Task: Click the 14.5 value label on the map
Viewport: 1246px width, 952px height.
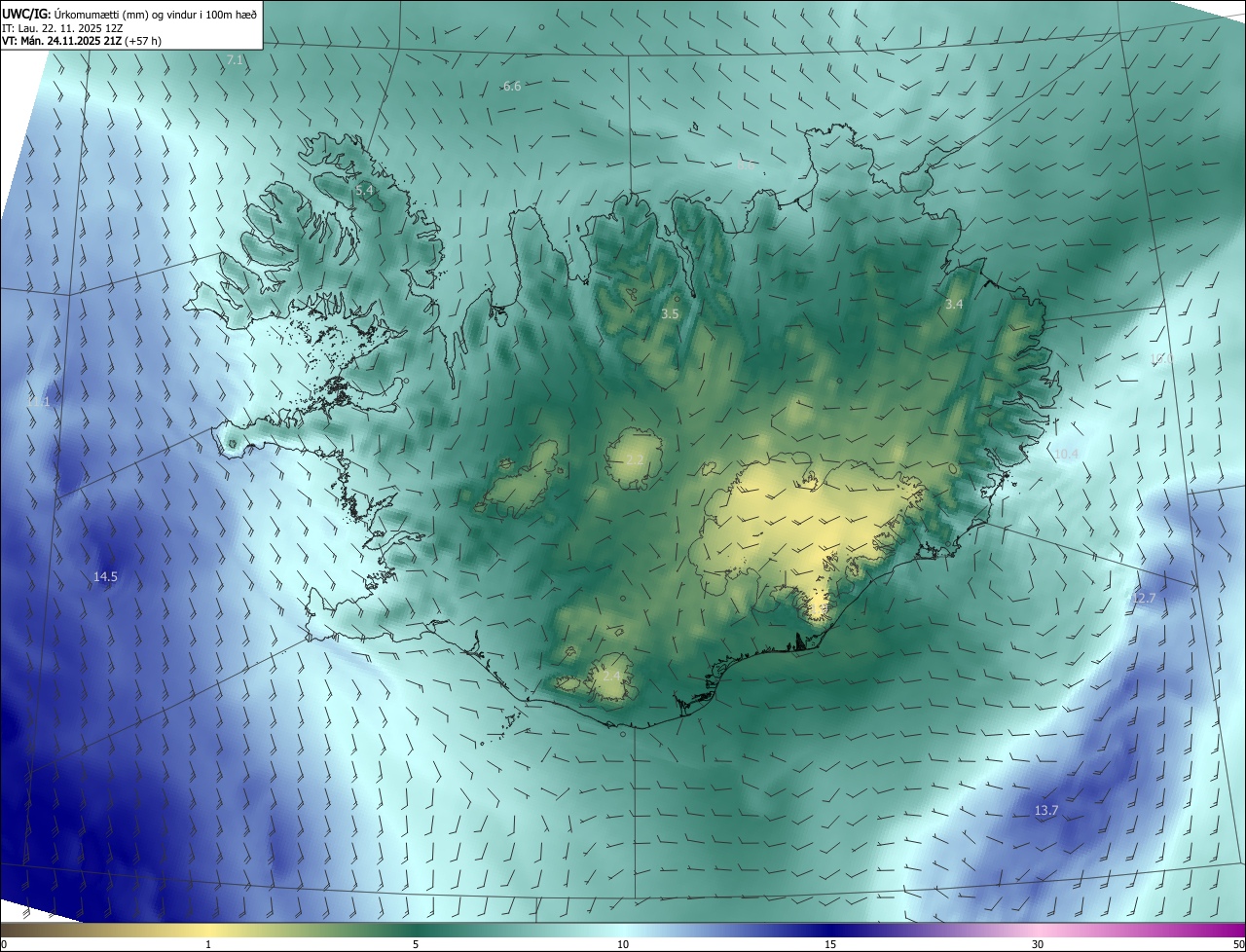Action: (x=105, y=577)
